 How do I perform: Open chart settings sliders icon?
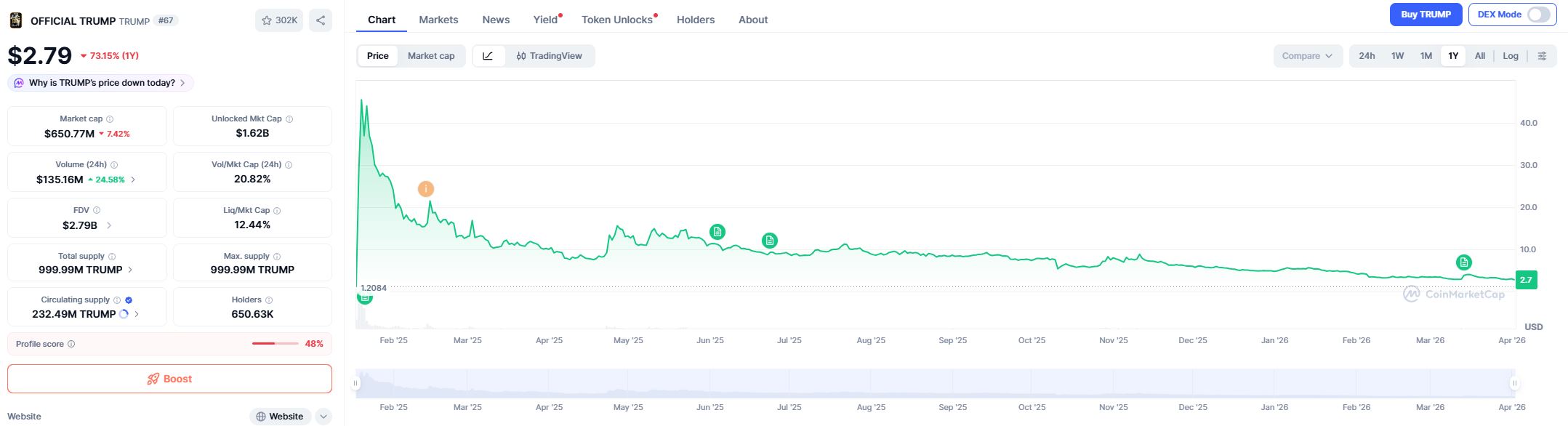[1542, 56]
